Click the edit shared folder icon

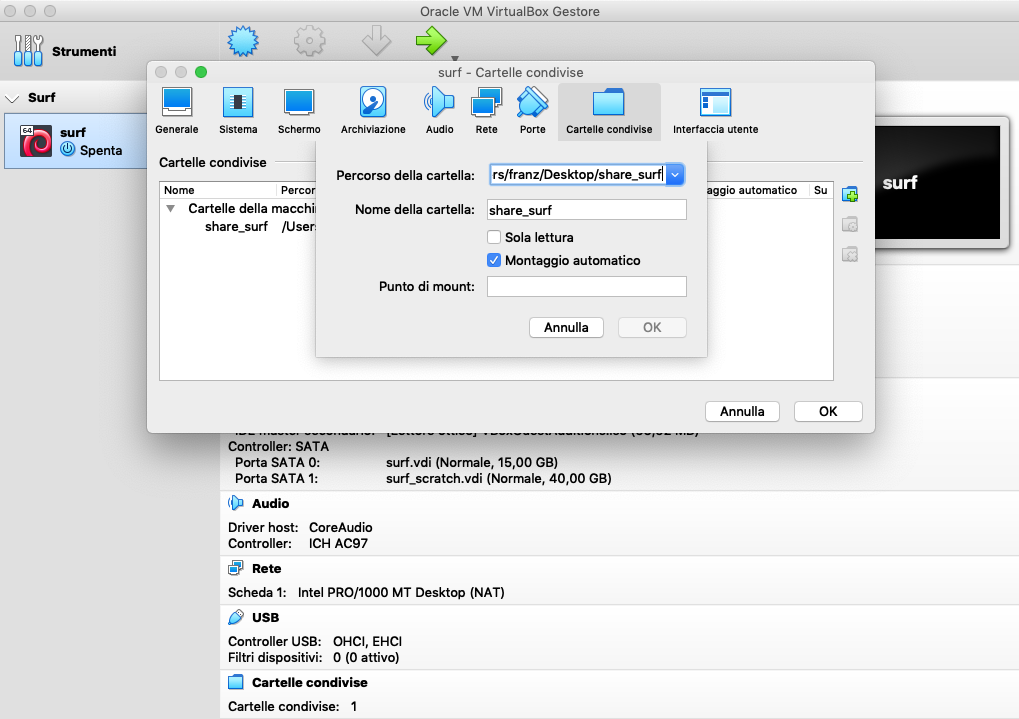tap(850, 224)
